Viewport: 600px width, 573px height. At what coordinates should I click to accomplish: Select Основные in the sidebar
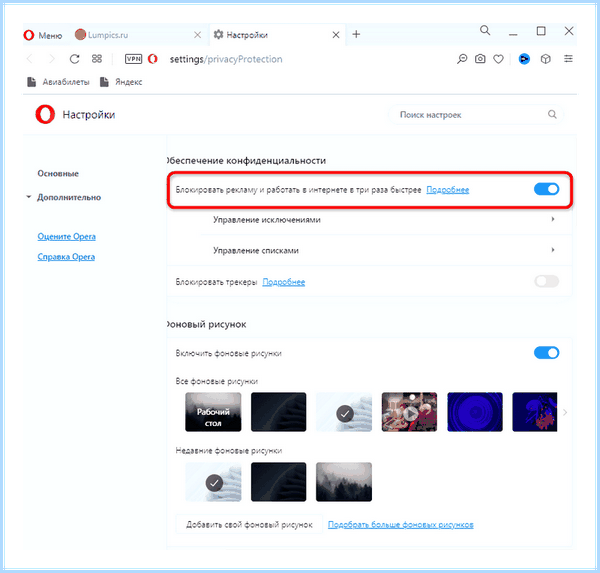pyautogui.click(x=58, y=173)
